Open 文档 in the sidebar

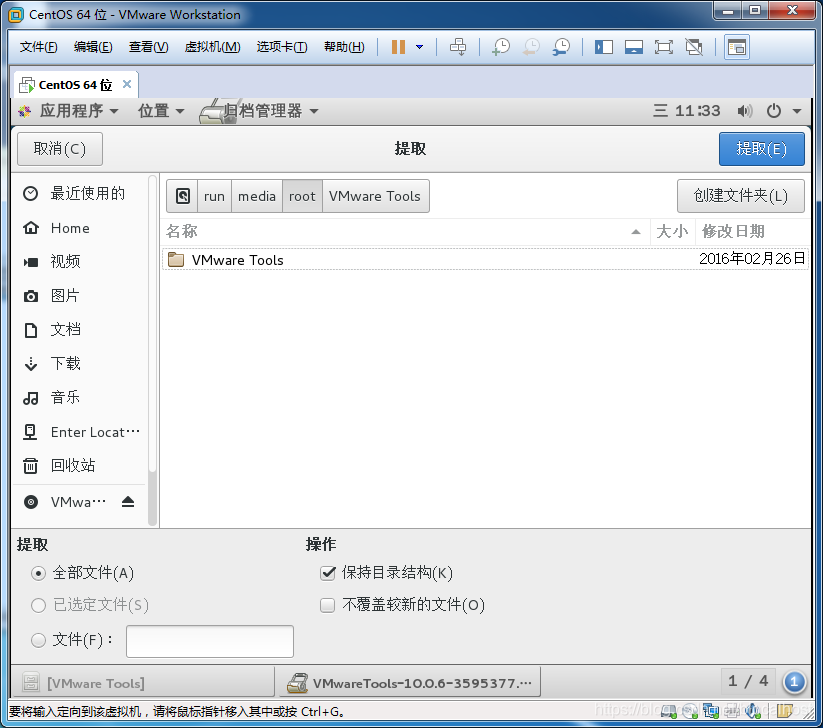(x=79, y=330)
